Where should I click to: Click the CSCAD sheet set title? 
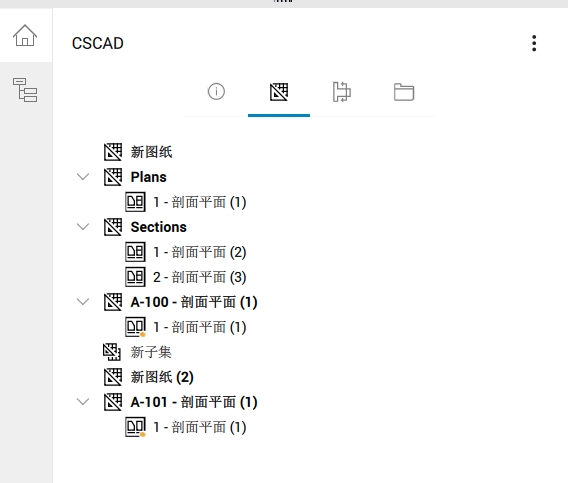tap(98, 43)
